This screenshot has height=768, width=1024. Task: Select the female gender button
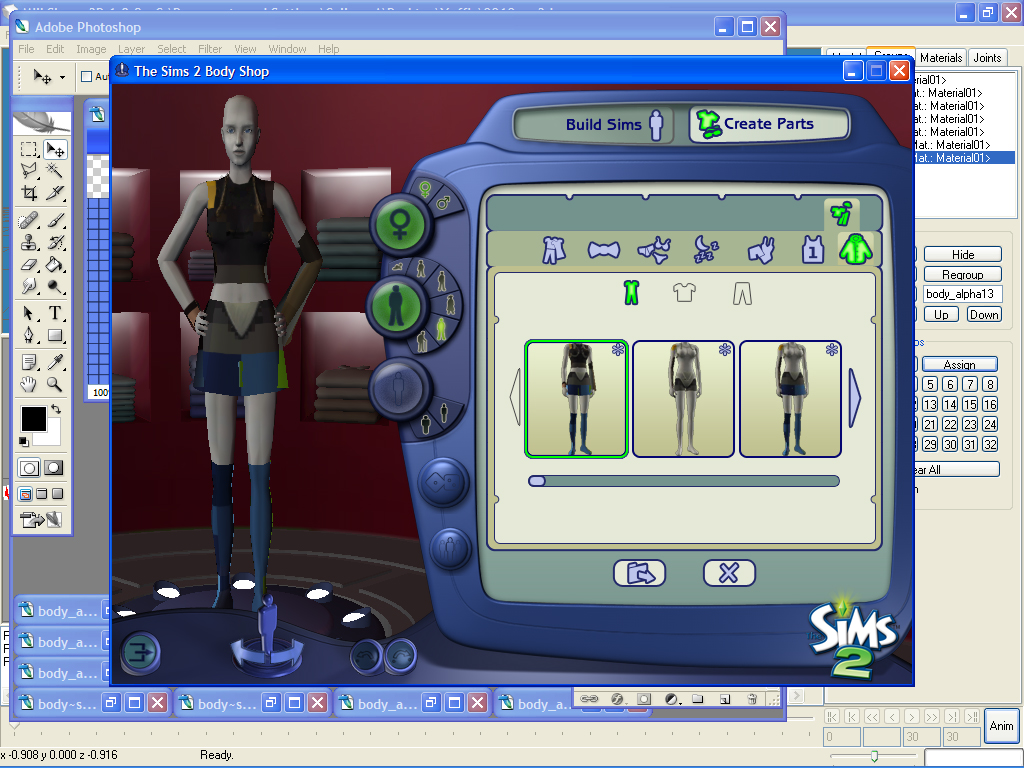[401, 221]
